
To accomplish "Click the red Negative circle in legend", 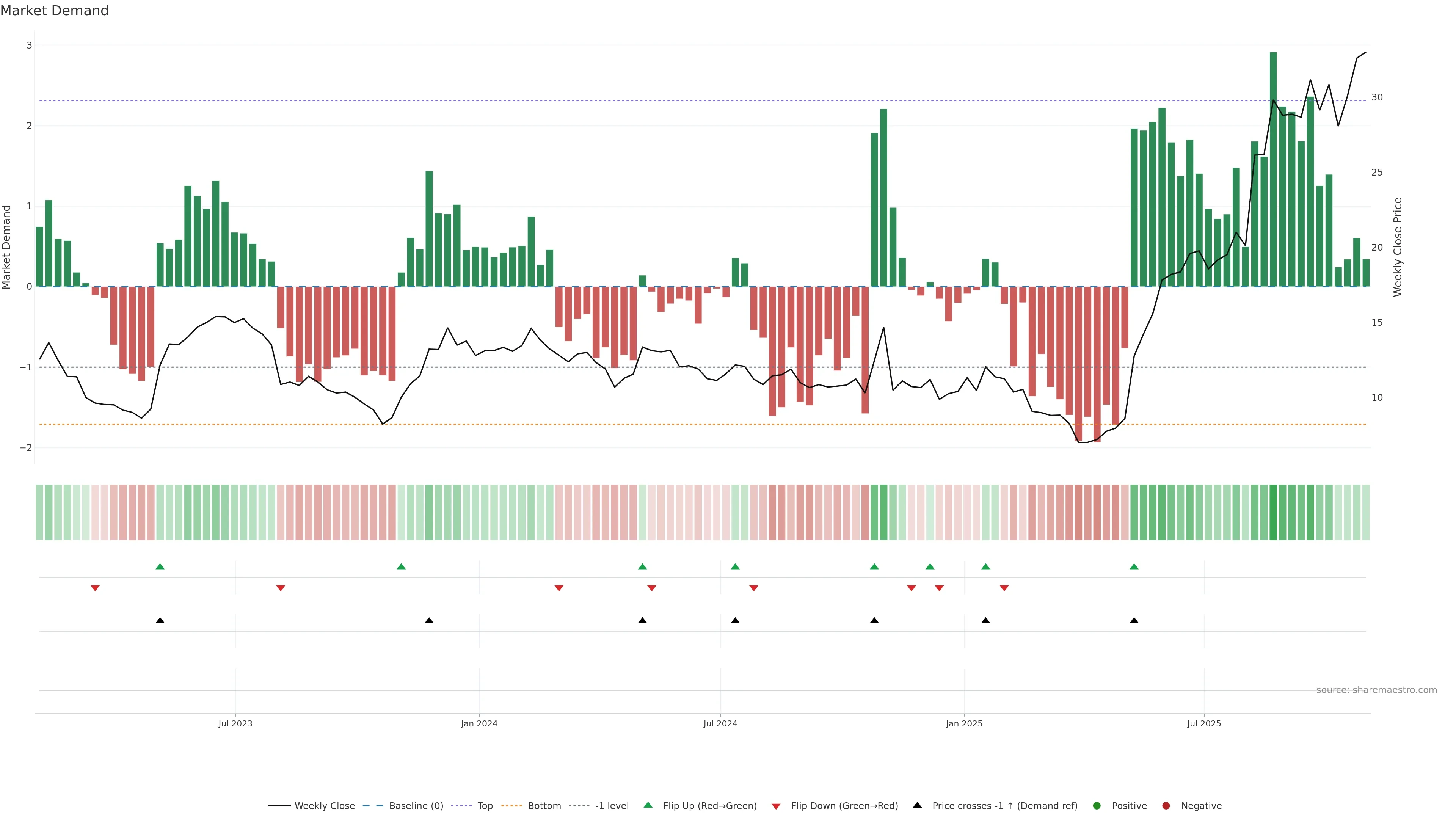I will point(1166,805).
